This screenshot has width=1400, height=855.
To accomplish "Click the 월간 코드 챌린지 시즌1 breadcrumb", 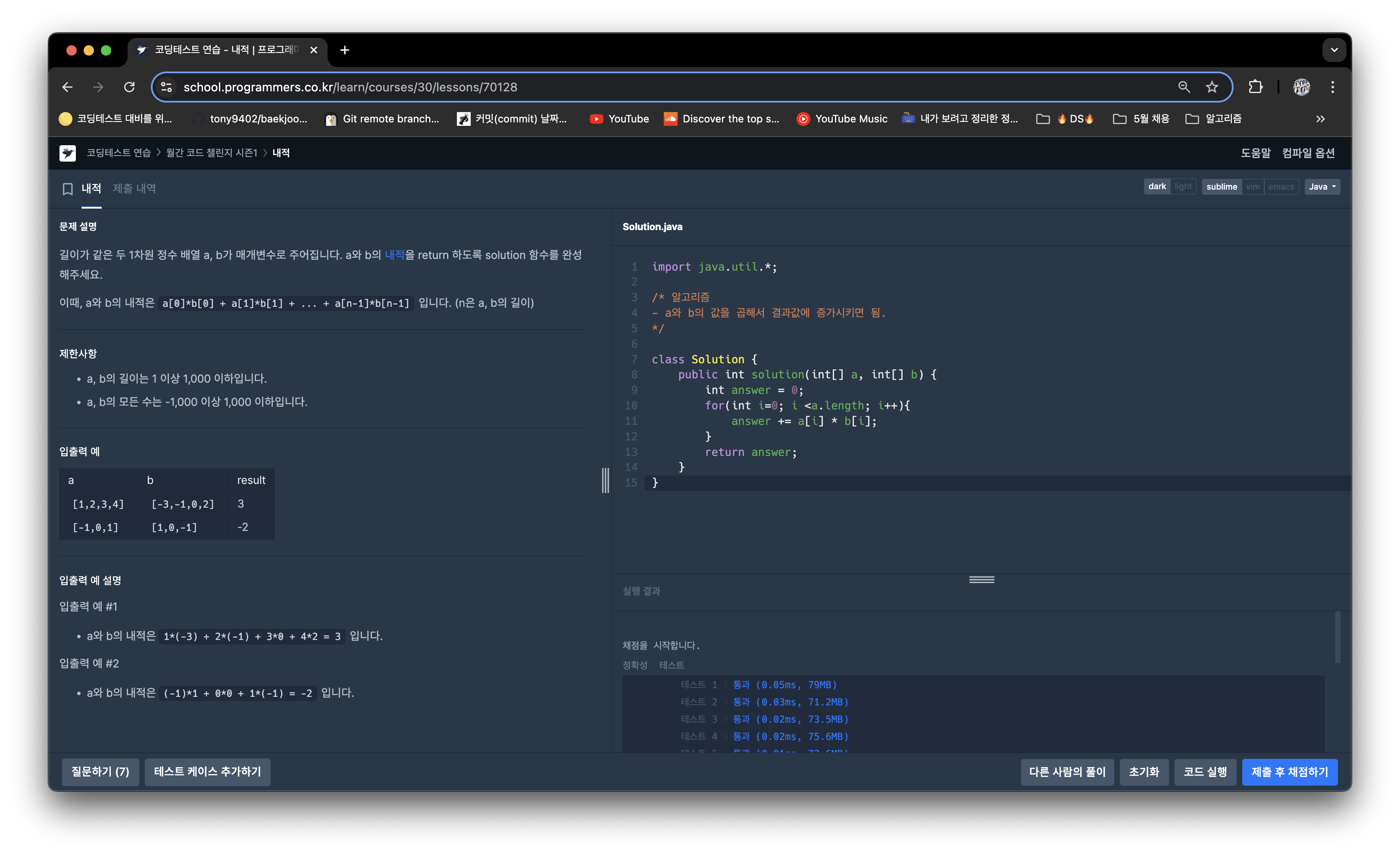I will pos(211,153).
